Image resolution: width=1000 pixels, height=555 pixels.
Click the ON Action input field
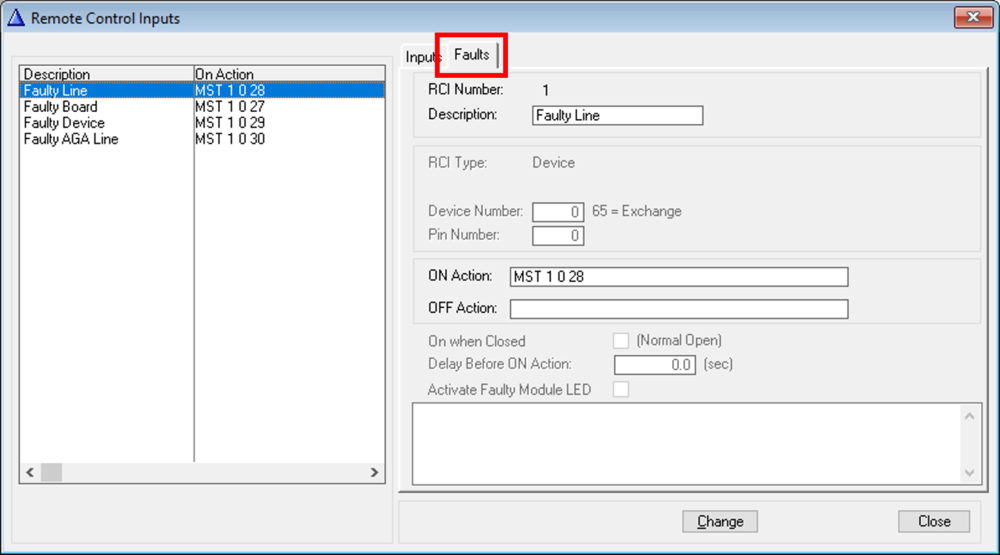678,277
